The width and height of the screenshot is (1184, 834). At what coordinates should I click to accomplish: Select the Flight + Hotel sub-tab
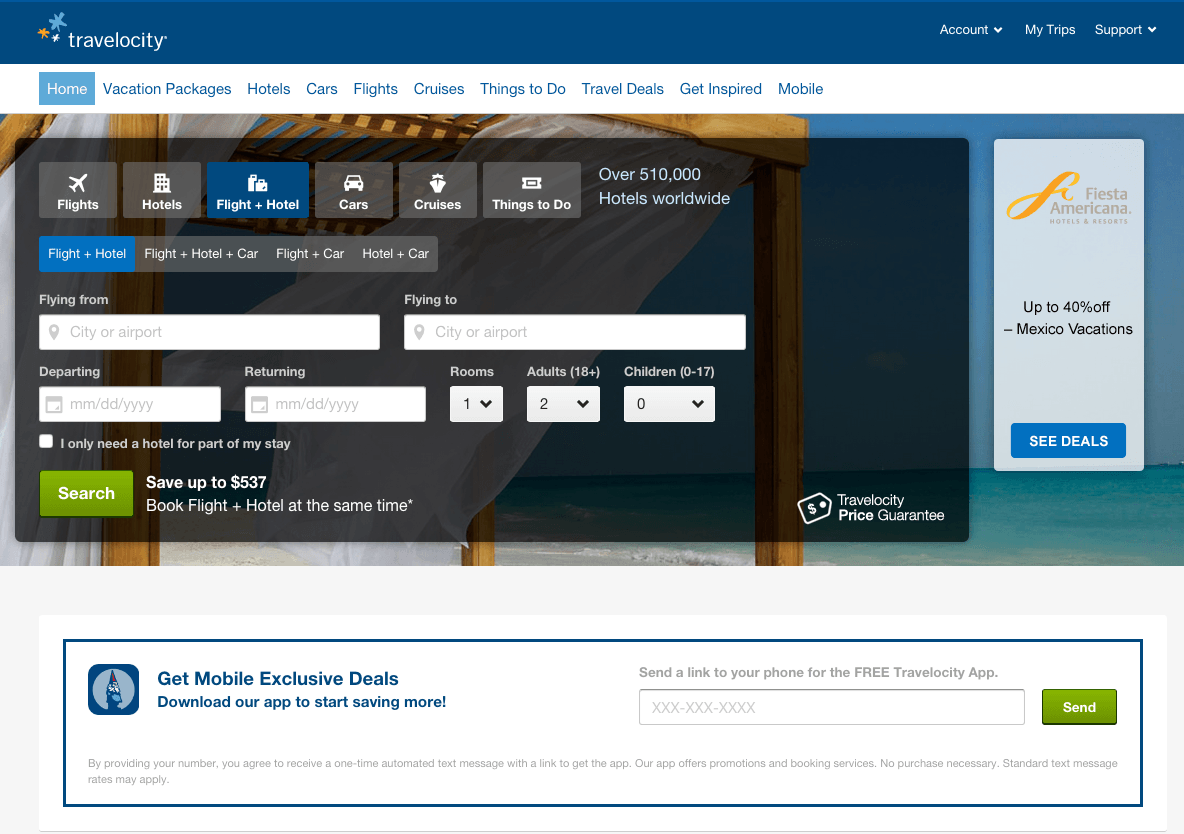(x=87, y=254)
